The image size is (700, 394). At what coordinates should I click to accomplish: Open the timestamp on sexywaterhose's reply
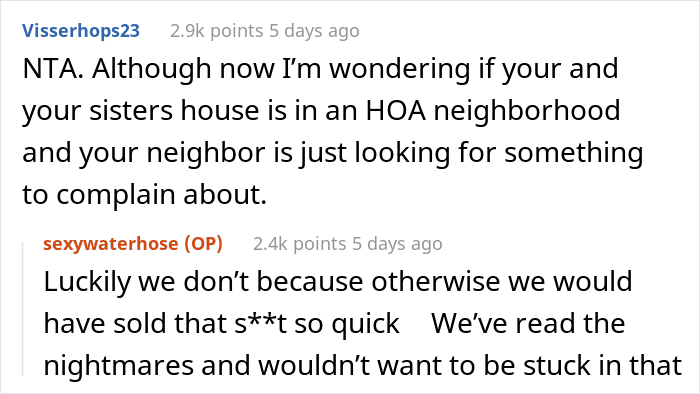[397, 244]
